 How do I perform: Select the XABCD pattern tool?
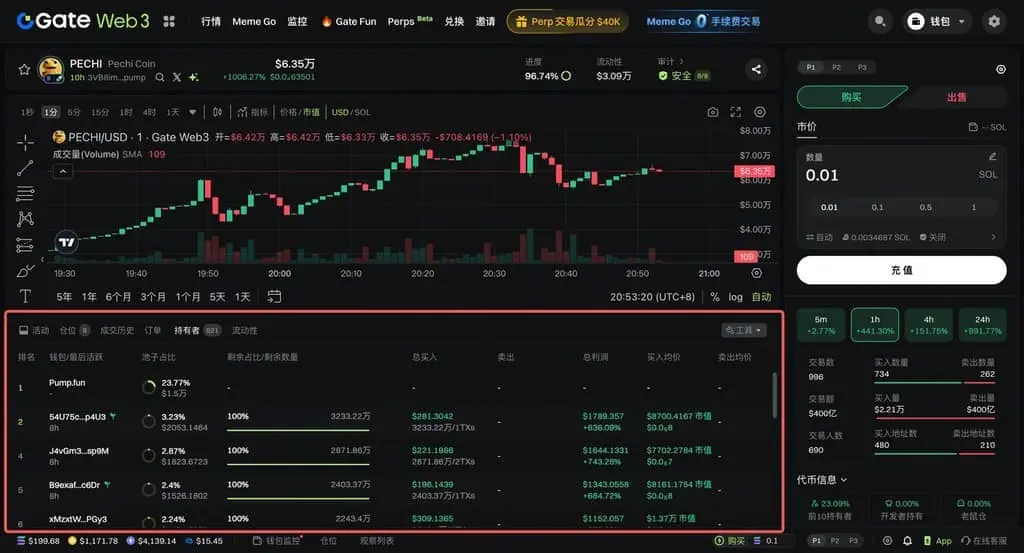pos(25,219)
